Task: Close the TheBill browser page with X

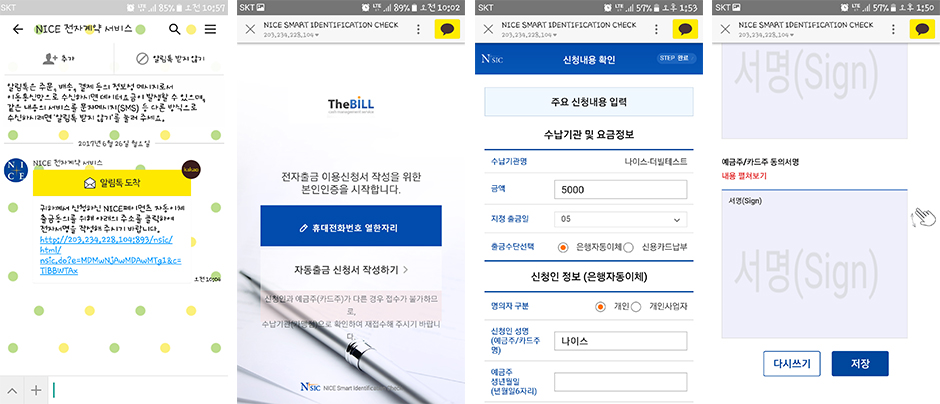Action: click(x=251, y=29)
